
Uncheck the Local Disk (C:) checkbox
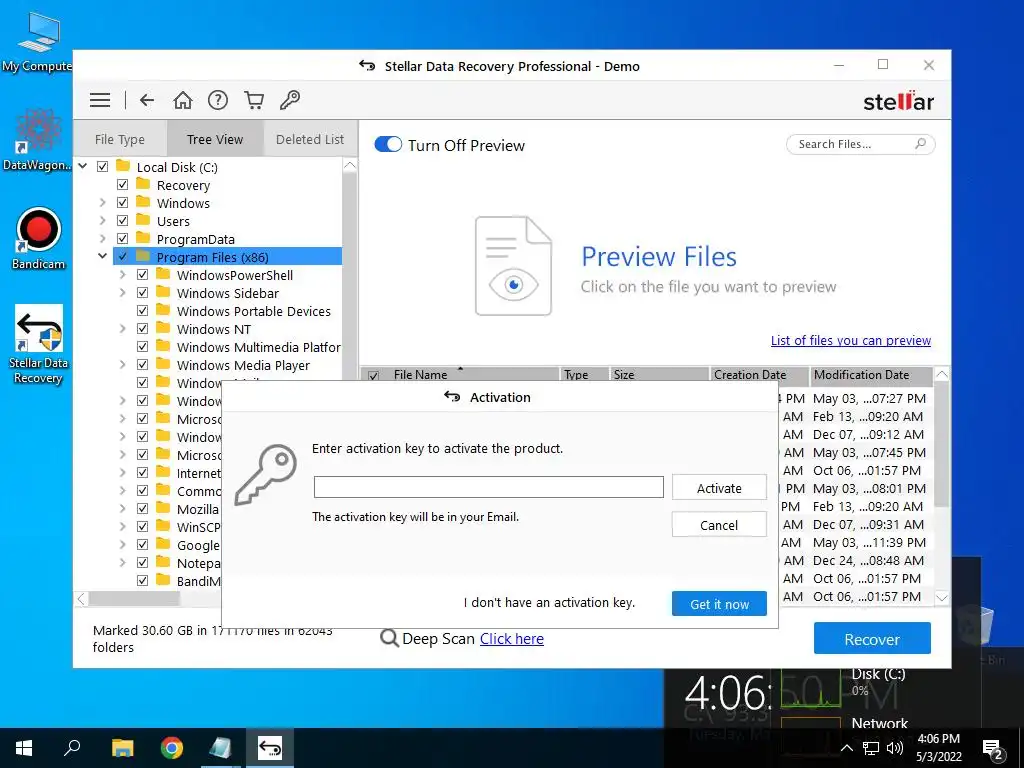(x=103, y=167)
